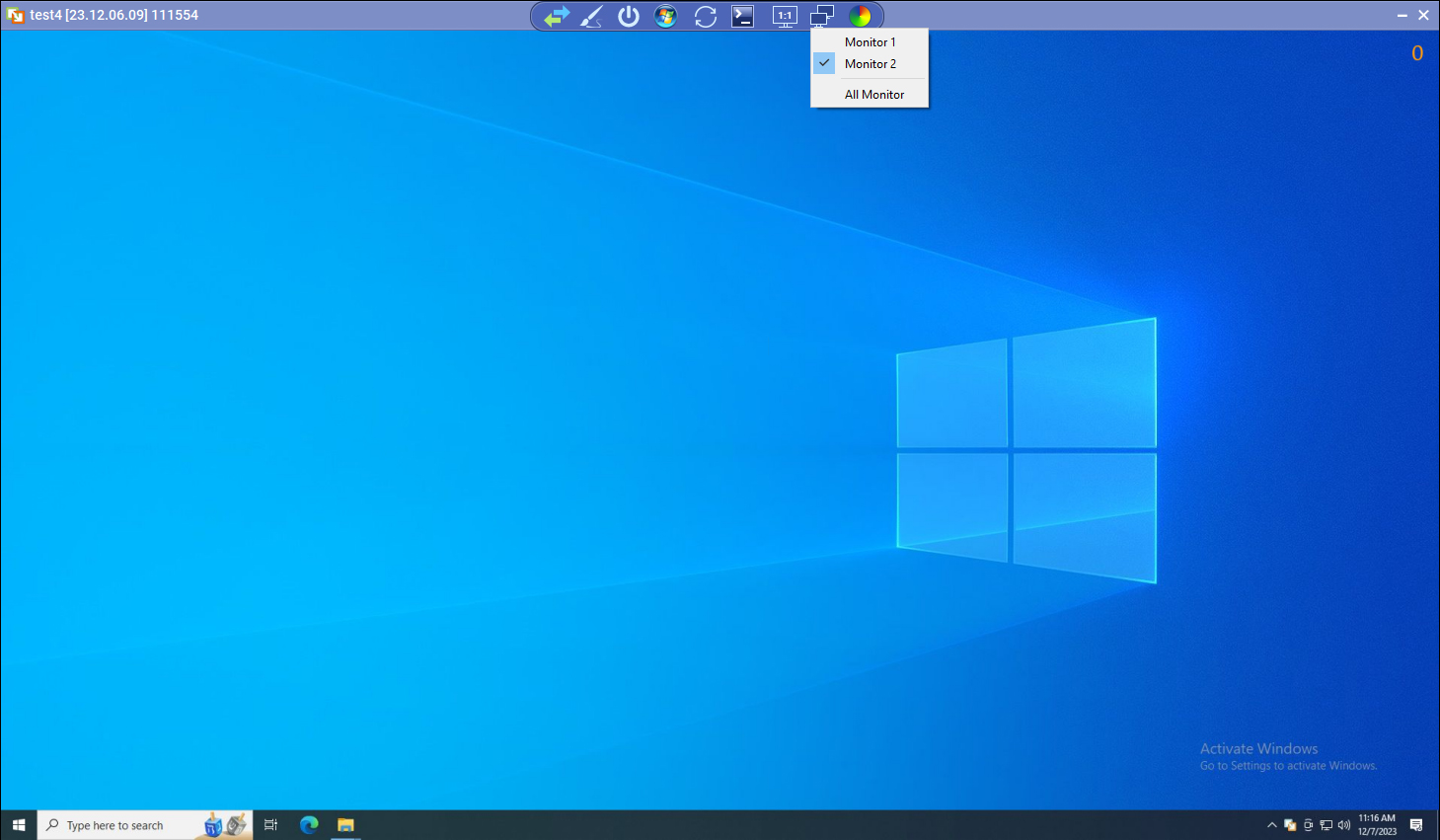This screenshot has width=1440, height=840.
Task: Choose All Monitor option
Action: 870,94
